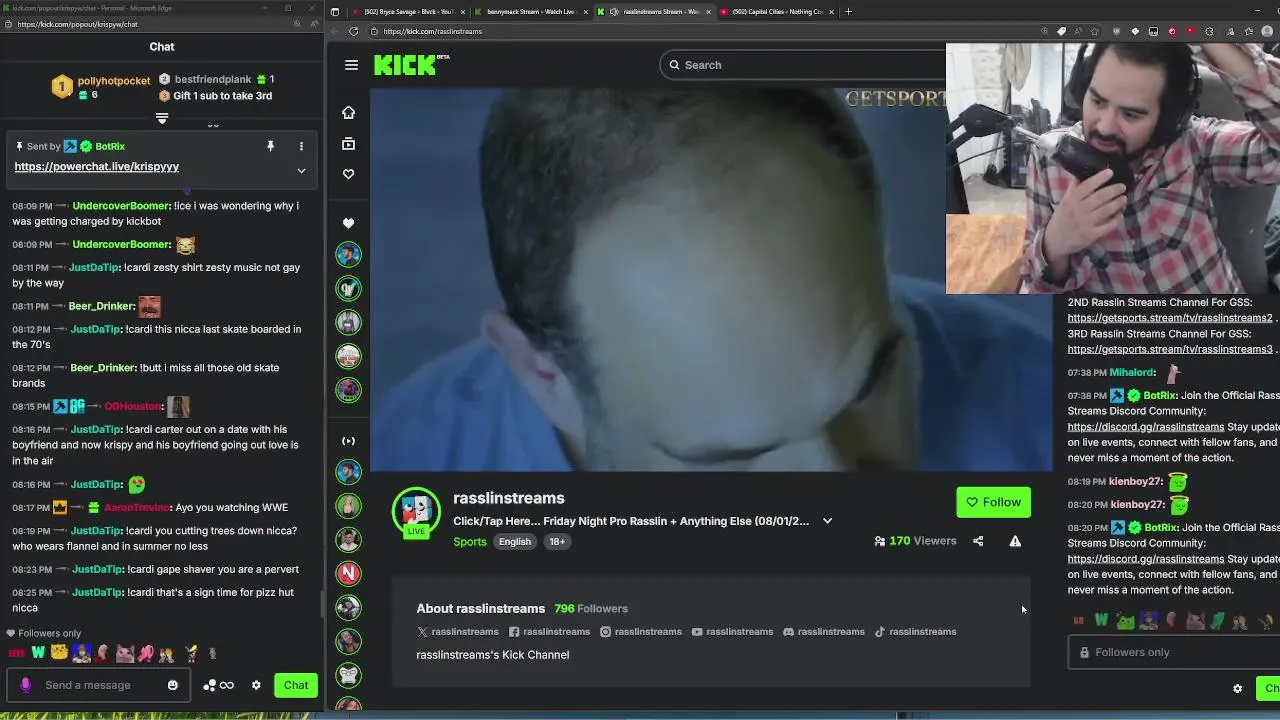Open the Kick hamburger menu
Screen dimensions: 1280x720
pos(351,65)
